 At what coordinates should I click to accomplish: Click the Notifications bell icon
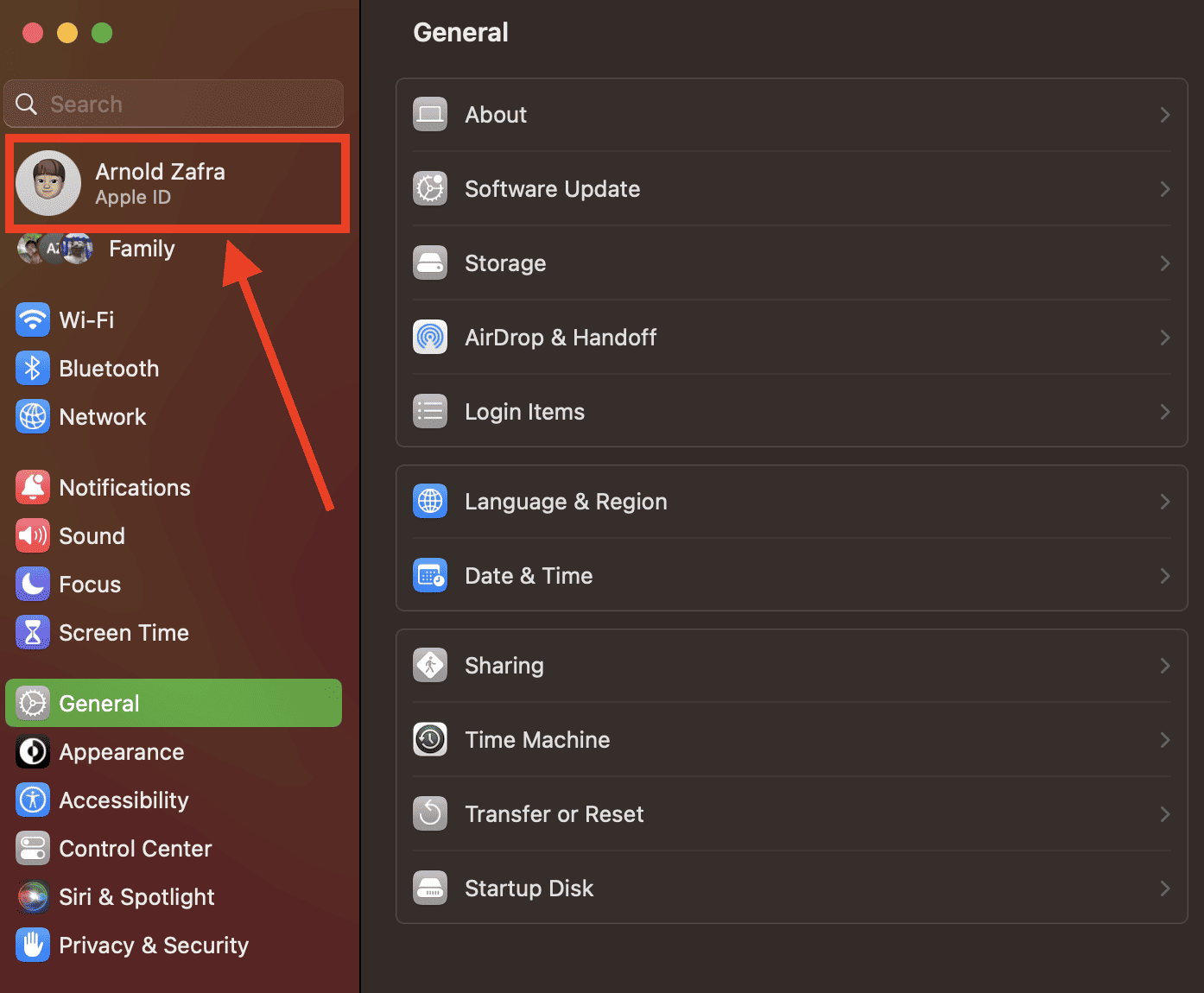(x=33, y=488)
